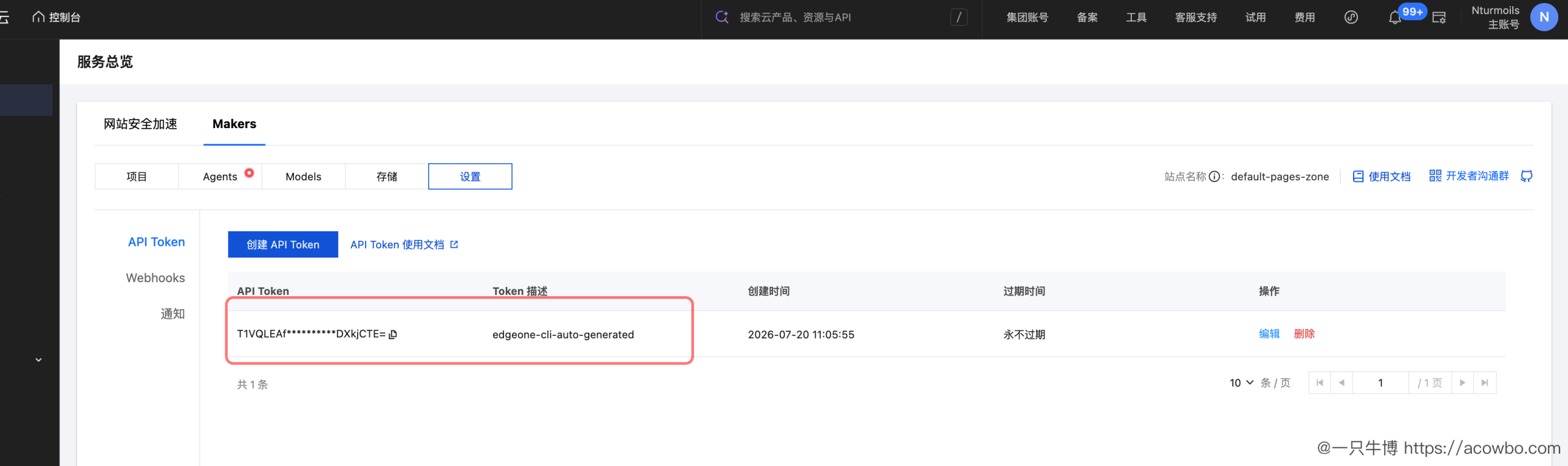Click the info icon beside 站点名称
The height and width of the screenshot is (466, 1568).
coord(1214,177)
